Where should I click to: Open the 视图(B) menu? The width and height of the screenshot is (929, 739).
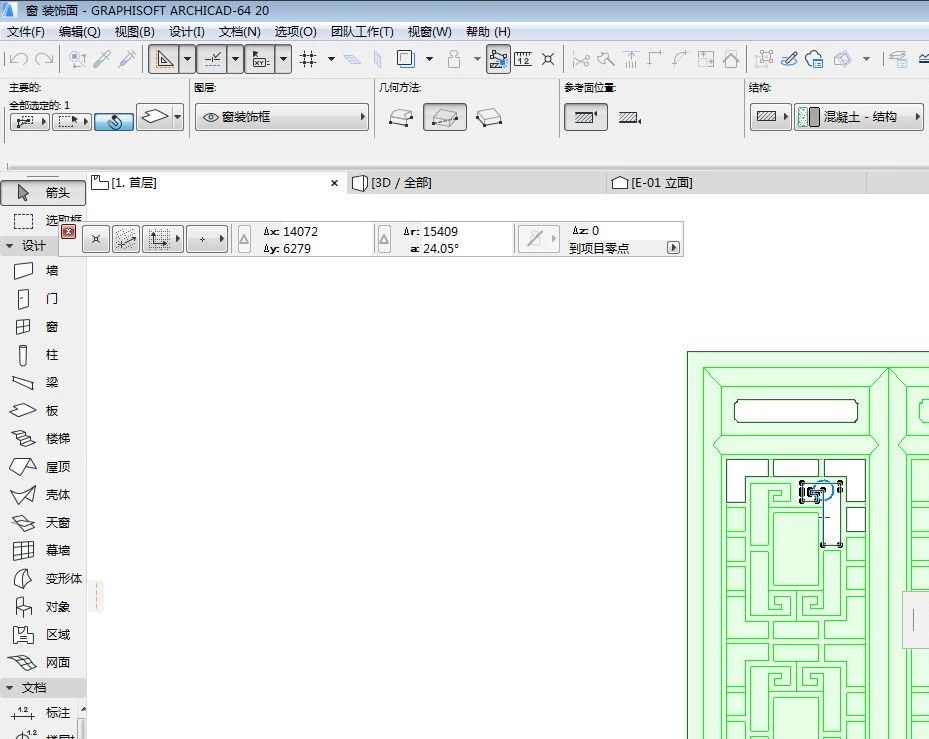pos(134,31)
